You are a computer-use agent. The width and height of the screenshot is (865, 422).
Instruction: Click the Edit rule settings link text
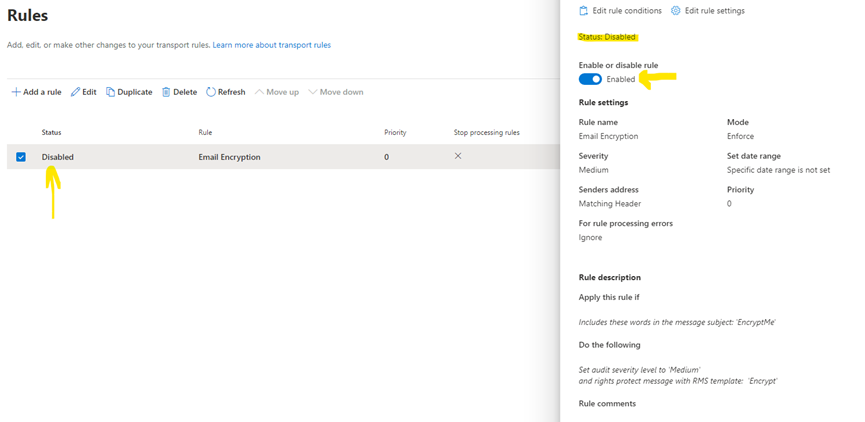coord(715,11)
